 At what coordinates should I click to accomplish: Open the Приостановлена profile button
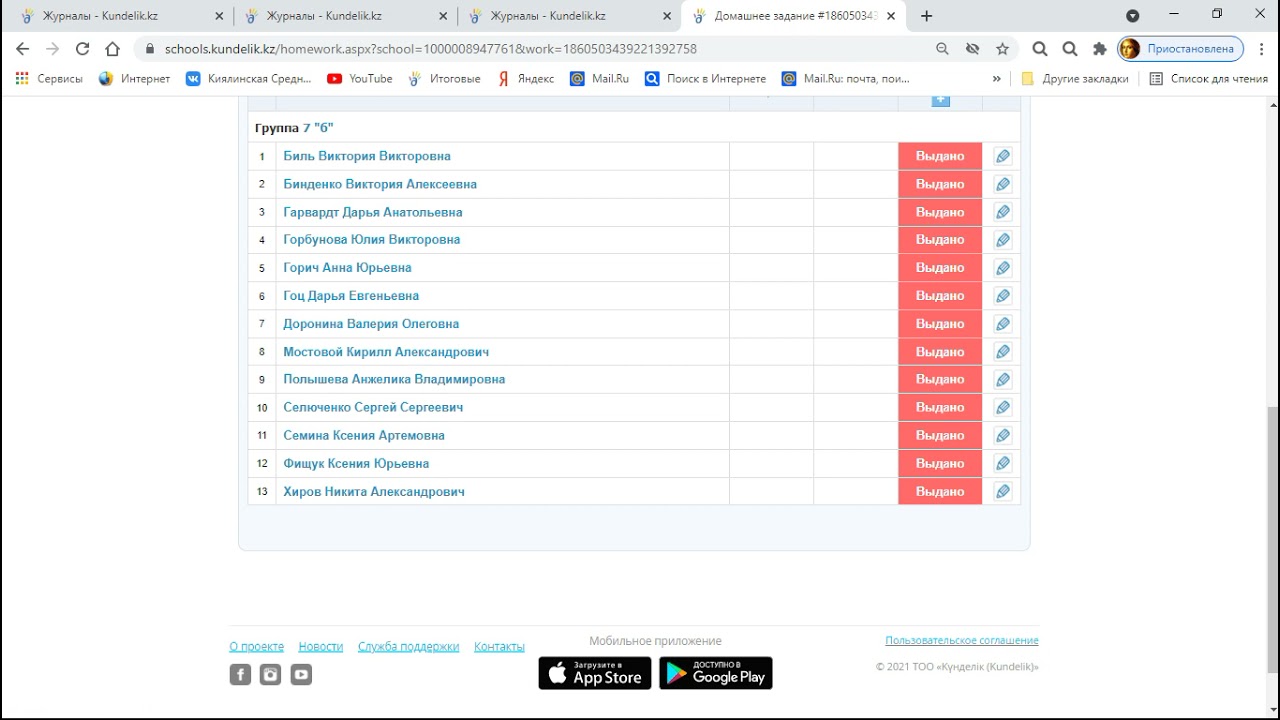point(1180,48)
